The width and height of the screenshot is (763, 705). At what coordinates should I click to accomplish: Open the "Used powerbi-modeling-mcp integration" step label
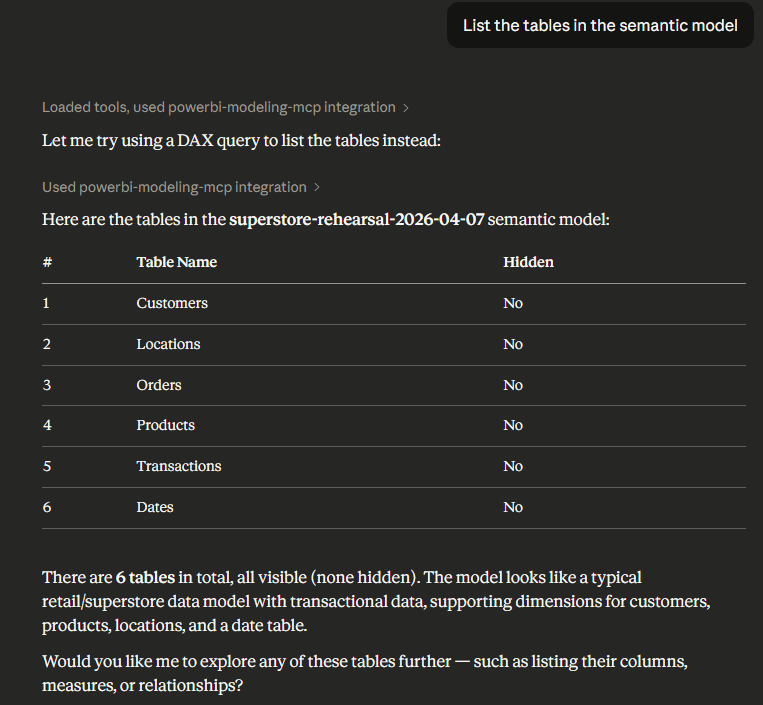(174, 187)
